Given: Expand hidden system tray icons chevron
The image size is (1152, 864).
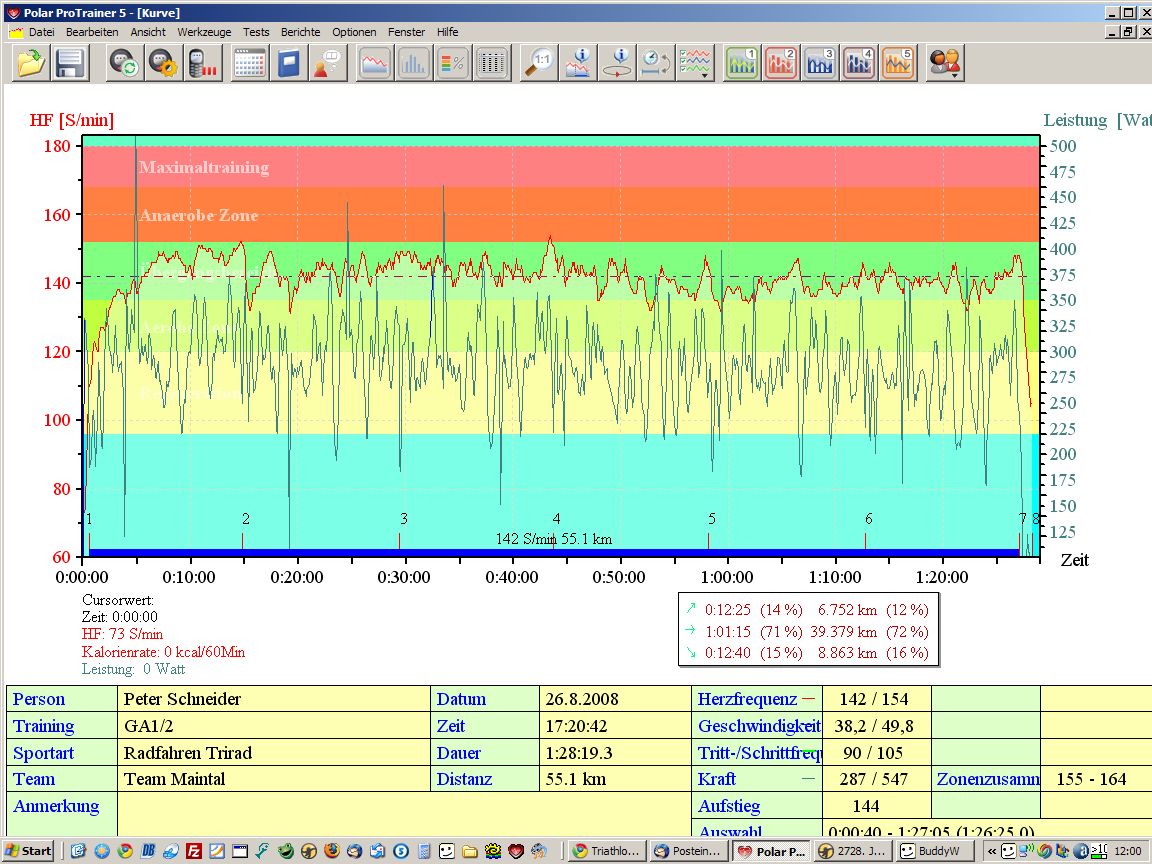Looking at the screenshot, I should (x=991, y=851).
